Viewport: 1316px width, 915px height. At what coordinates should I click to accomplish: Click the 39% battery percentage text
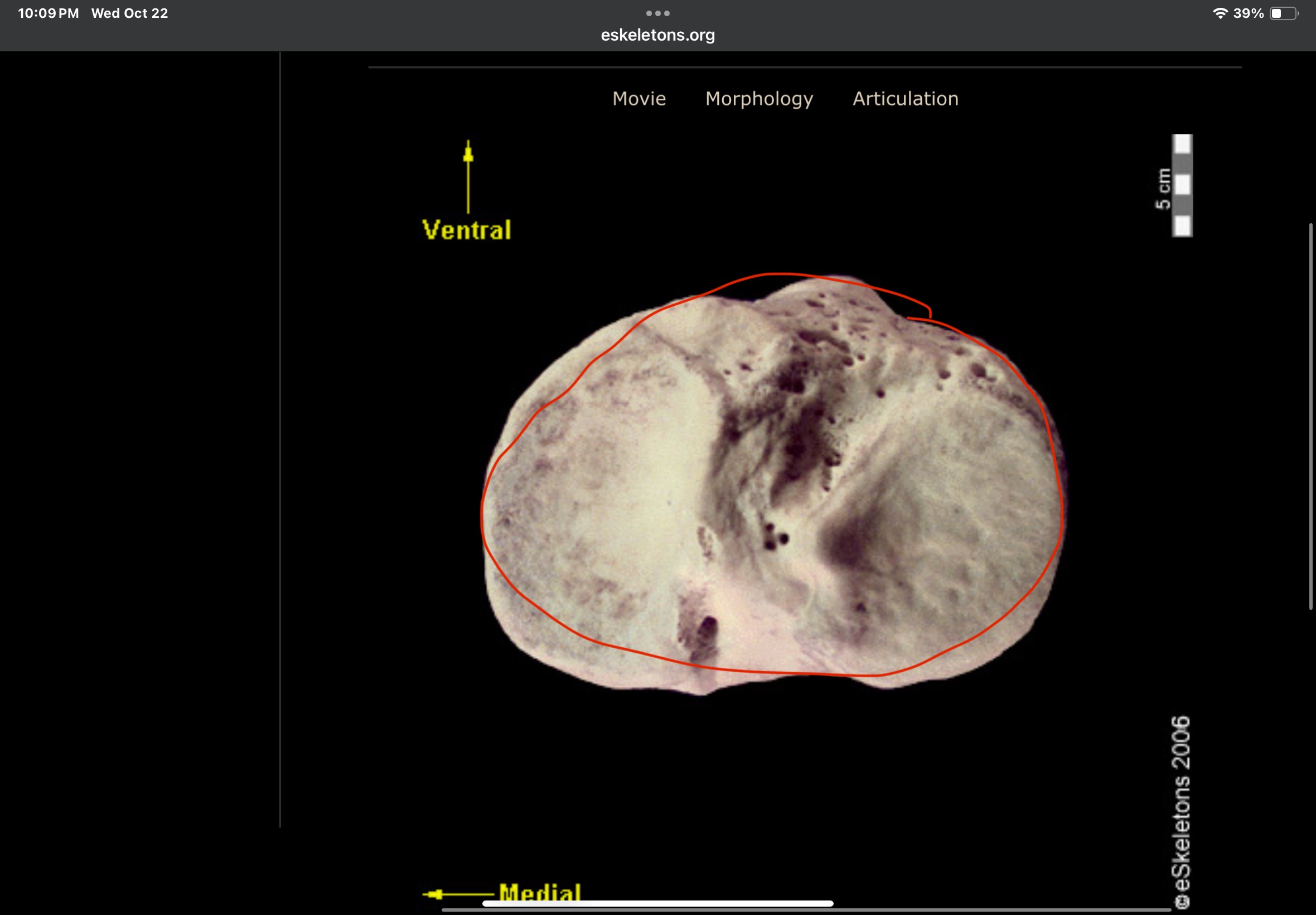(1249, 13)
